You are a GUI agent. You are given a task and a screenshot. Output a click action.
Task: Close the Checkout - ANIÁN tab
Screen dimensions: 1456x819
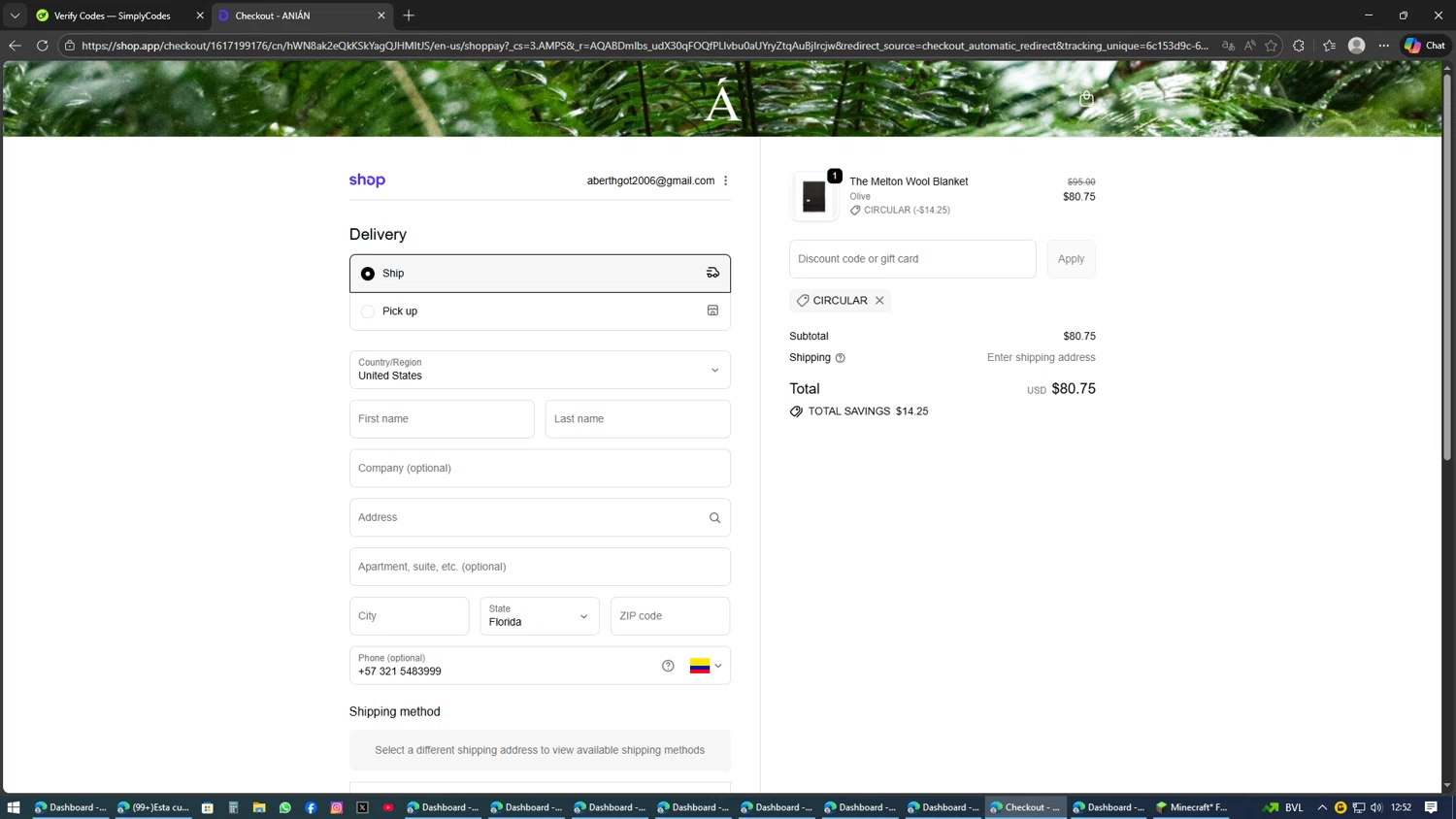pos(381,16)
